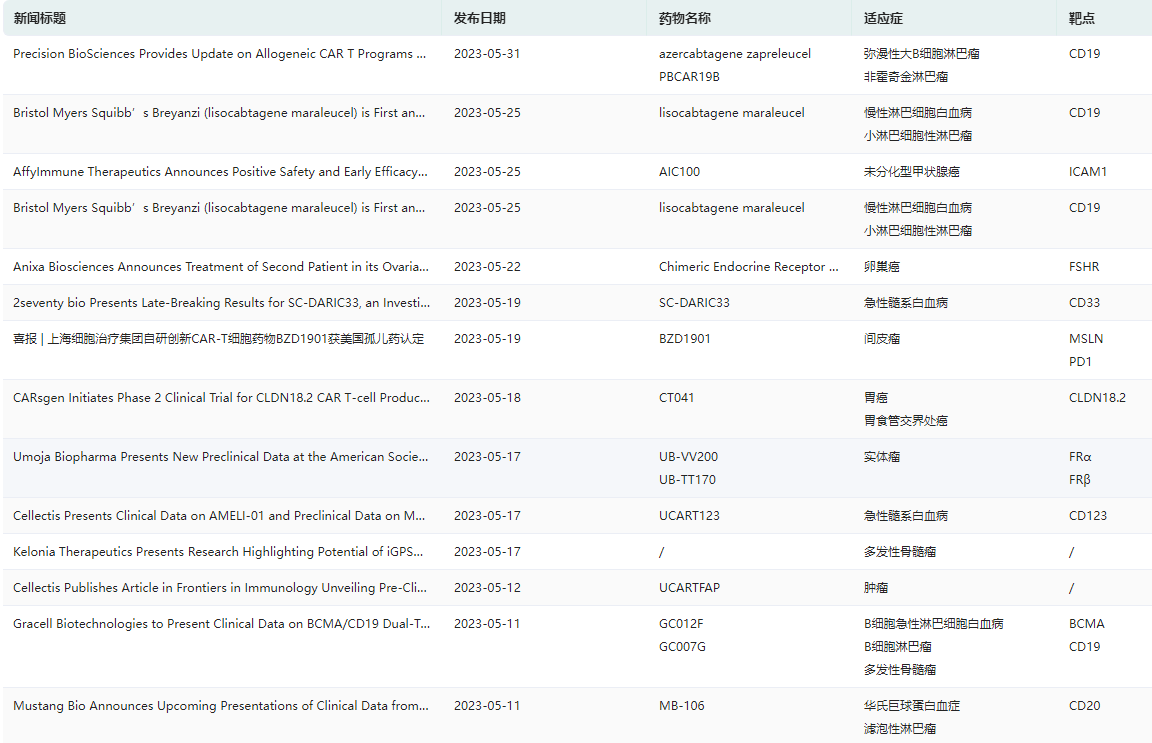Select drug name AIC100
1152x743 pixels.
click(x=680, y=171)
